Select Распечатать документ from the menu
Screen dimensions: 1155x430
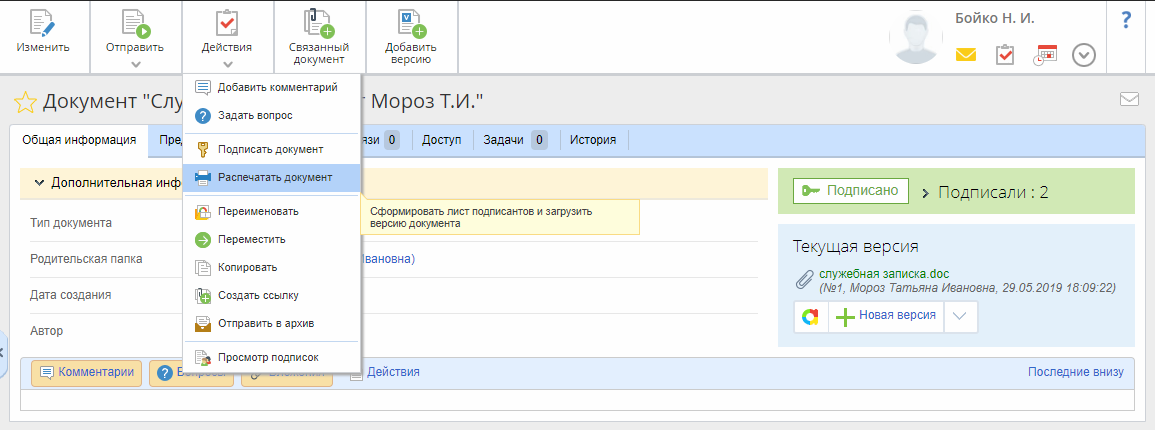[x=274, y=177]
